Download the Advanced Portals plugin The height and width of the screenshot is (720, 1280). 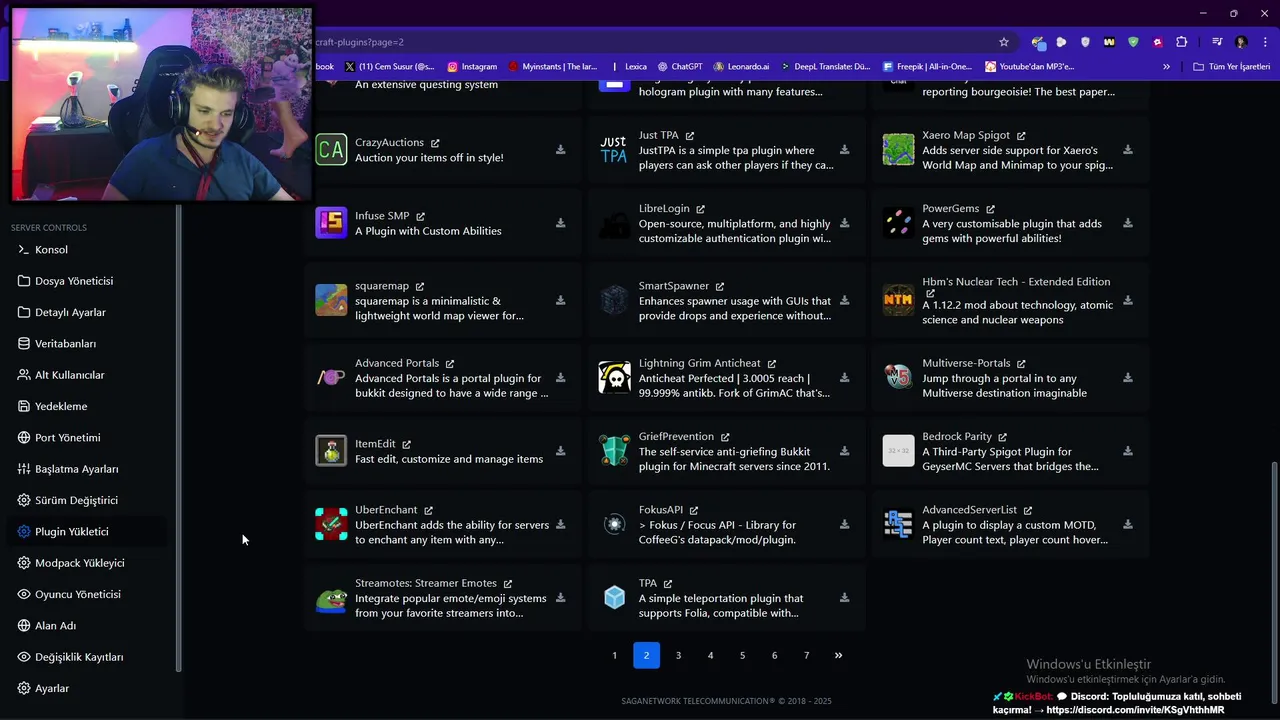pos(560,378)
